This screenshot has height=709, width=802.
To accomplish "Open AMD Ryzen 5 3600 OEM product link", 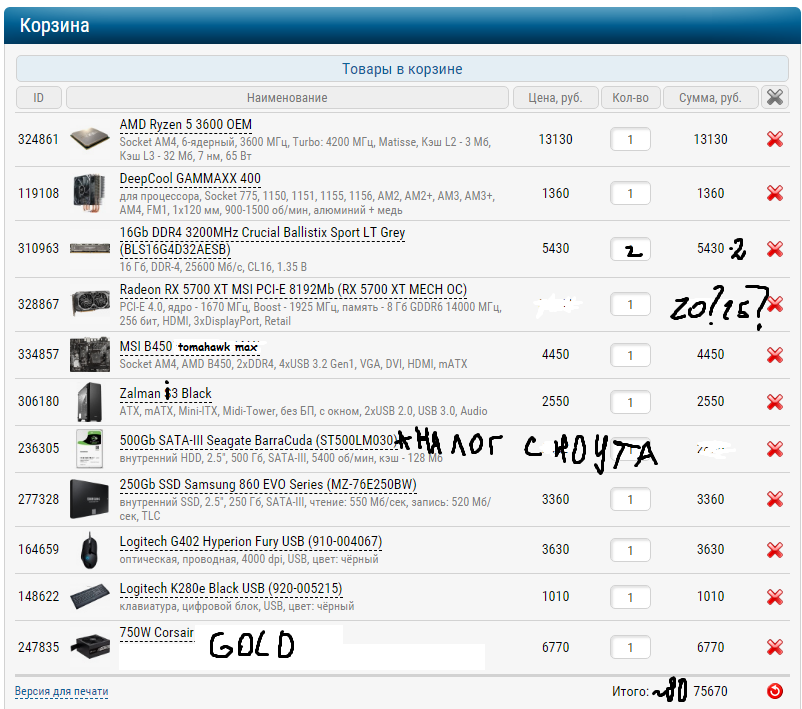I will pos(186,125).
